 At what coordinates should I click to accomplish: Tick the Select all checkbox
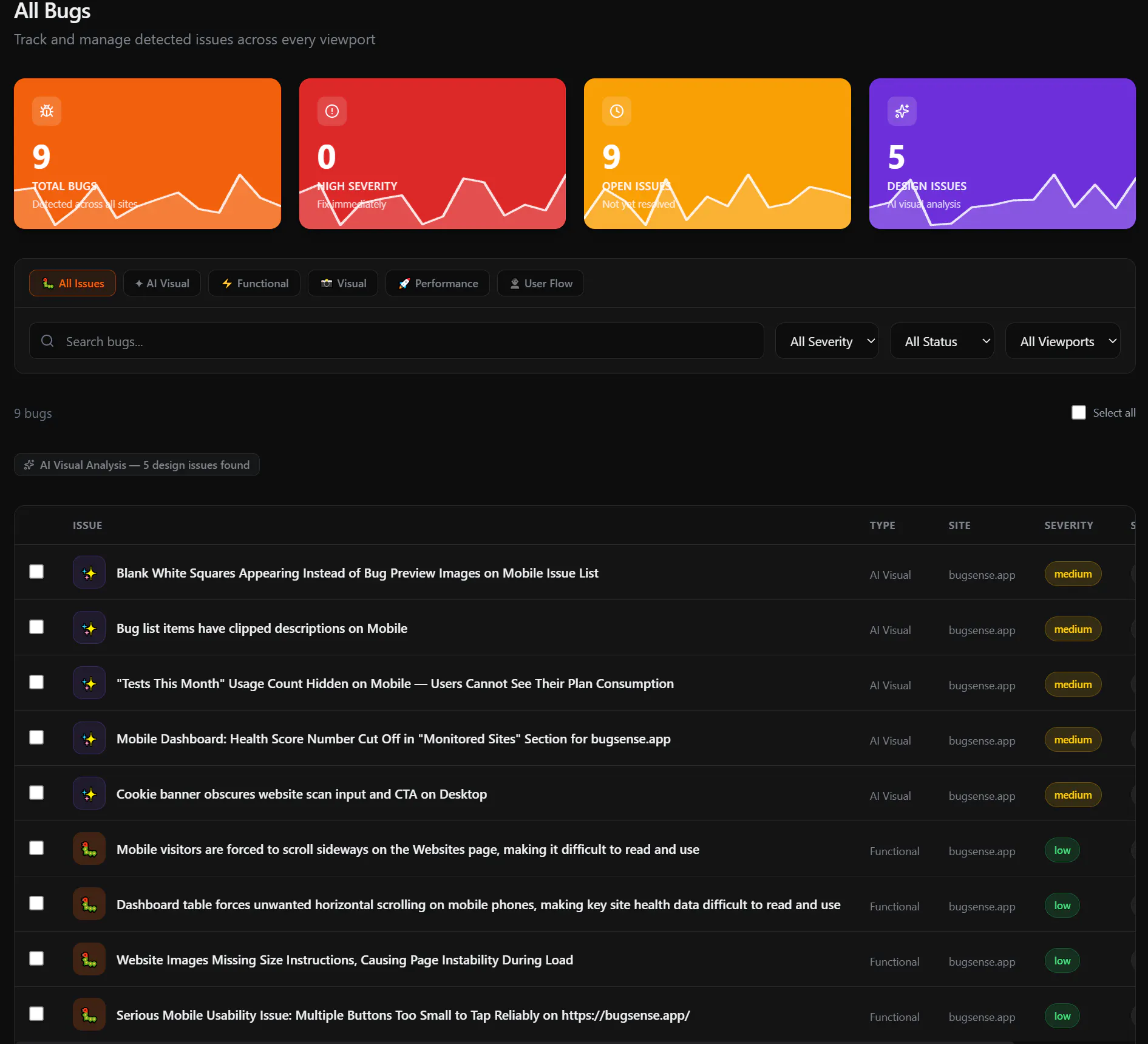point(1079,412)
